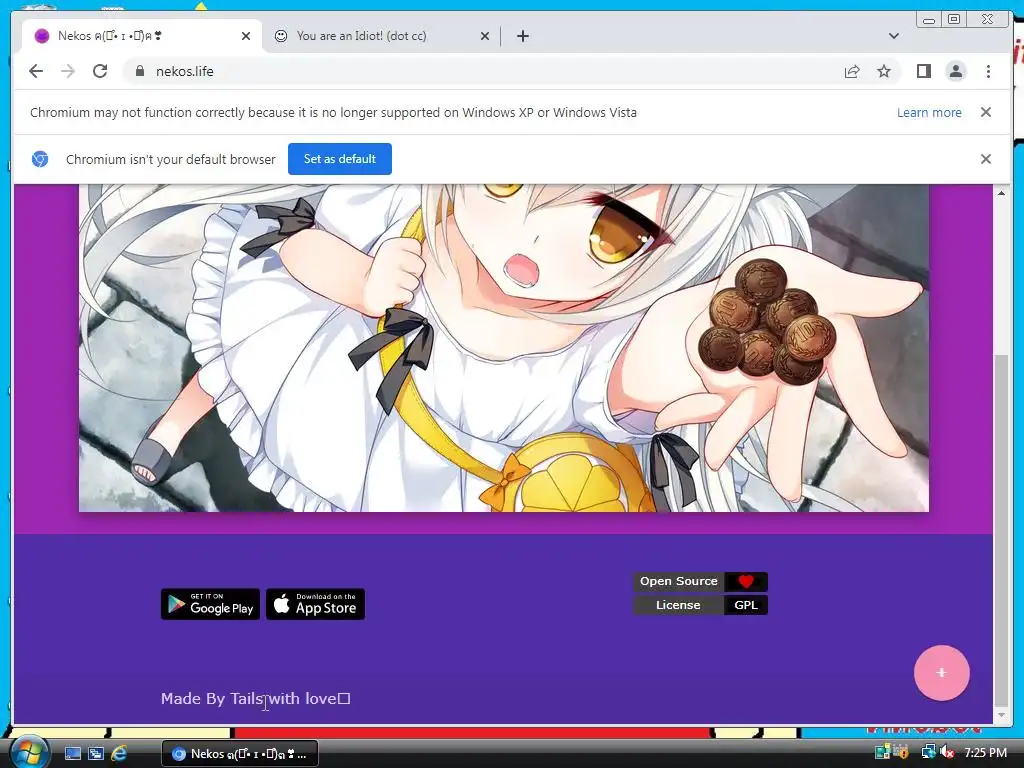Viewport: 1024px width, 768px height.
Task: Go back to the previous page
Action: (x=36, y=71)
